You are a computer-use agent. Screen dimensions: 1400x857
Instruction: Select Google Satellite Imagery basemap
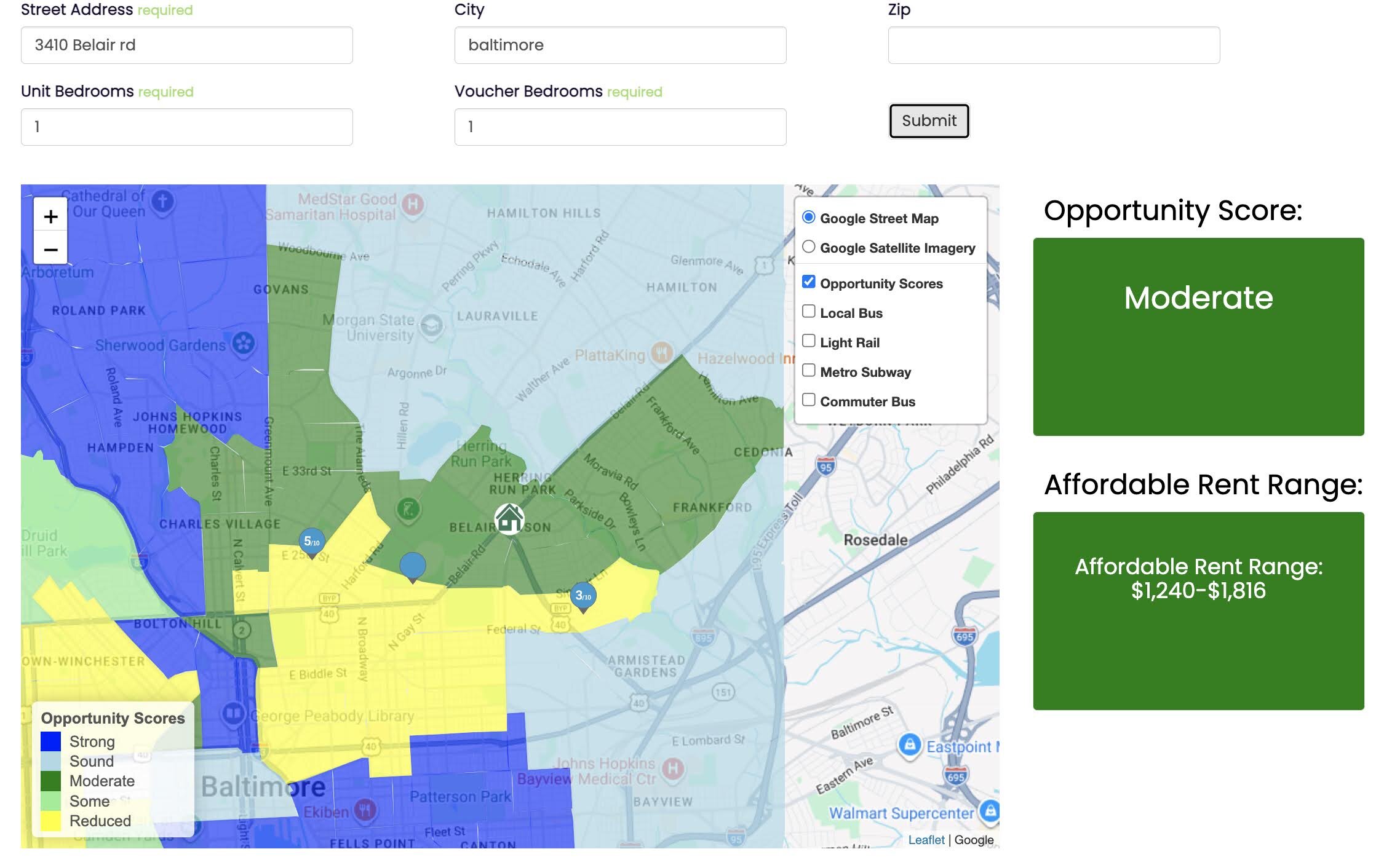point(809,247)
